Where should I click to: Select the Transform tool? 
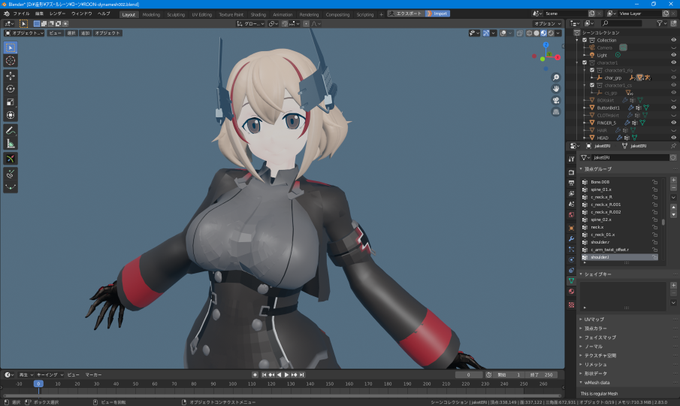[10, 115]
